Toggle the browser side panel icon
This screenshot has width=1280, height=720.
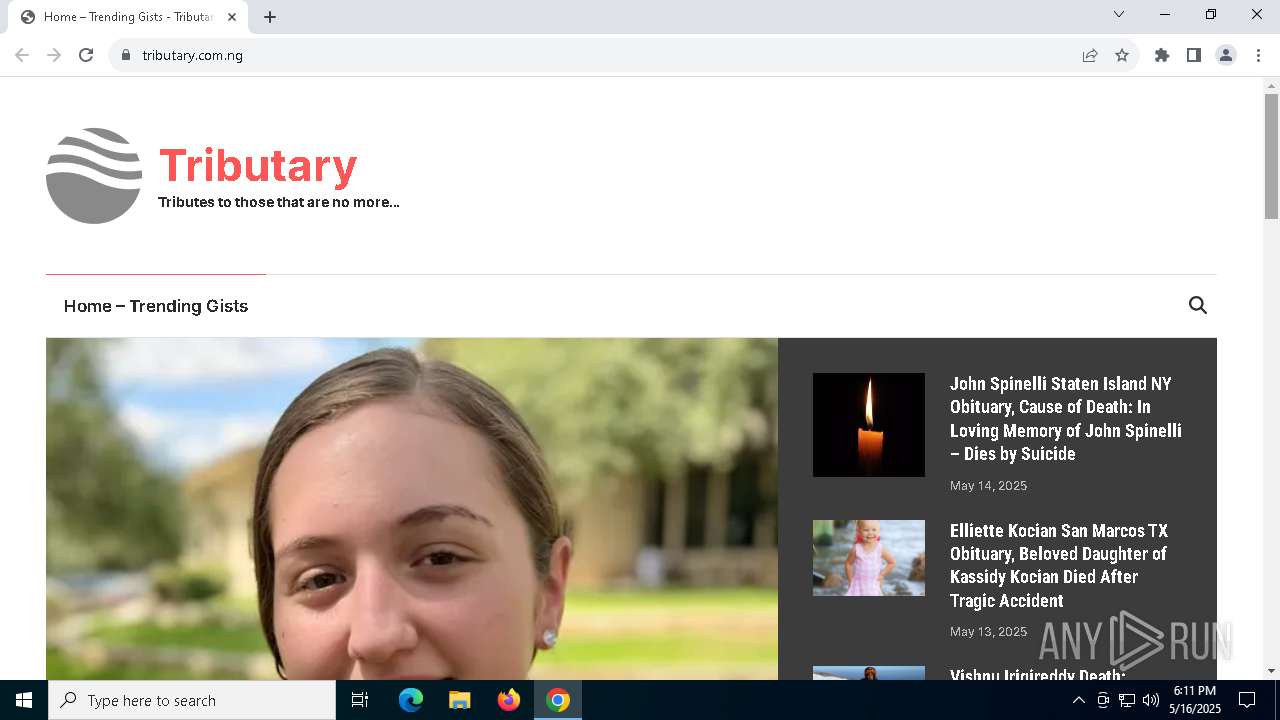click(1194, 55)
